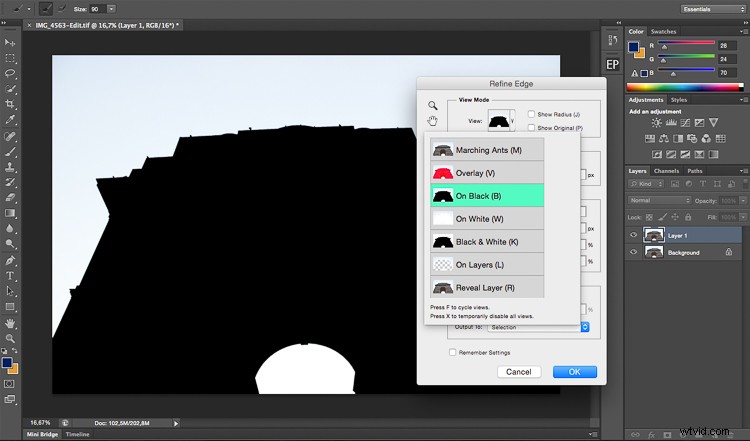
Task: Select the Clone Stamp tool
Action: pyautogui.click(x=10, y=167)
